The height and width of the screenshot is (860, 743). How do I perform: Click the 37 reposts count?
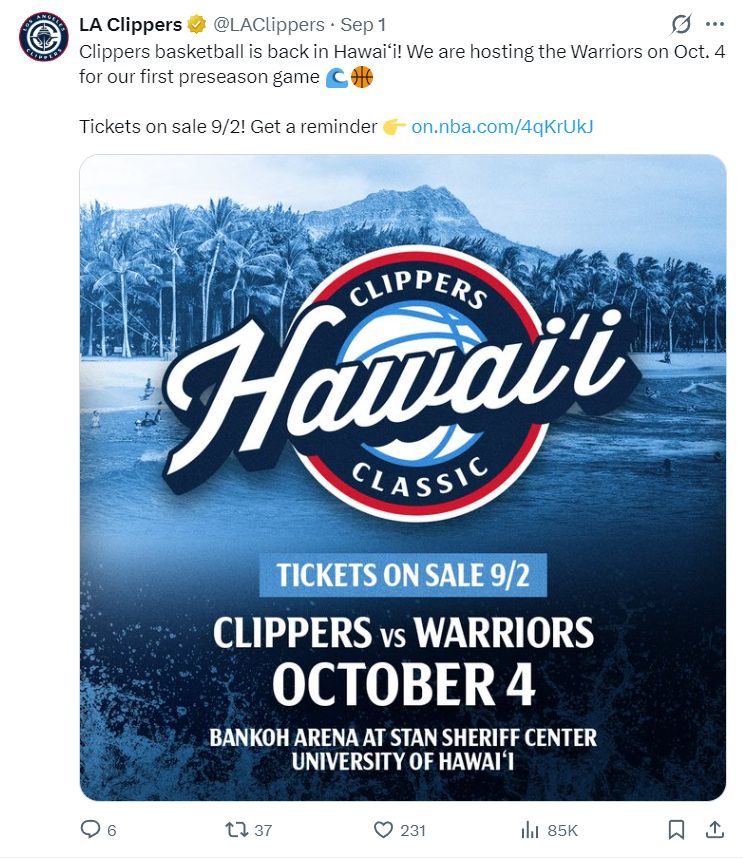263,830
